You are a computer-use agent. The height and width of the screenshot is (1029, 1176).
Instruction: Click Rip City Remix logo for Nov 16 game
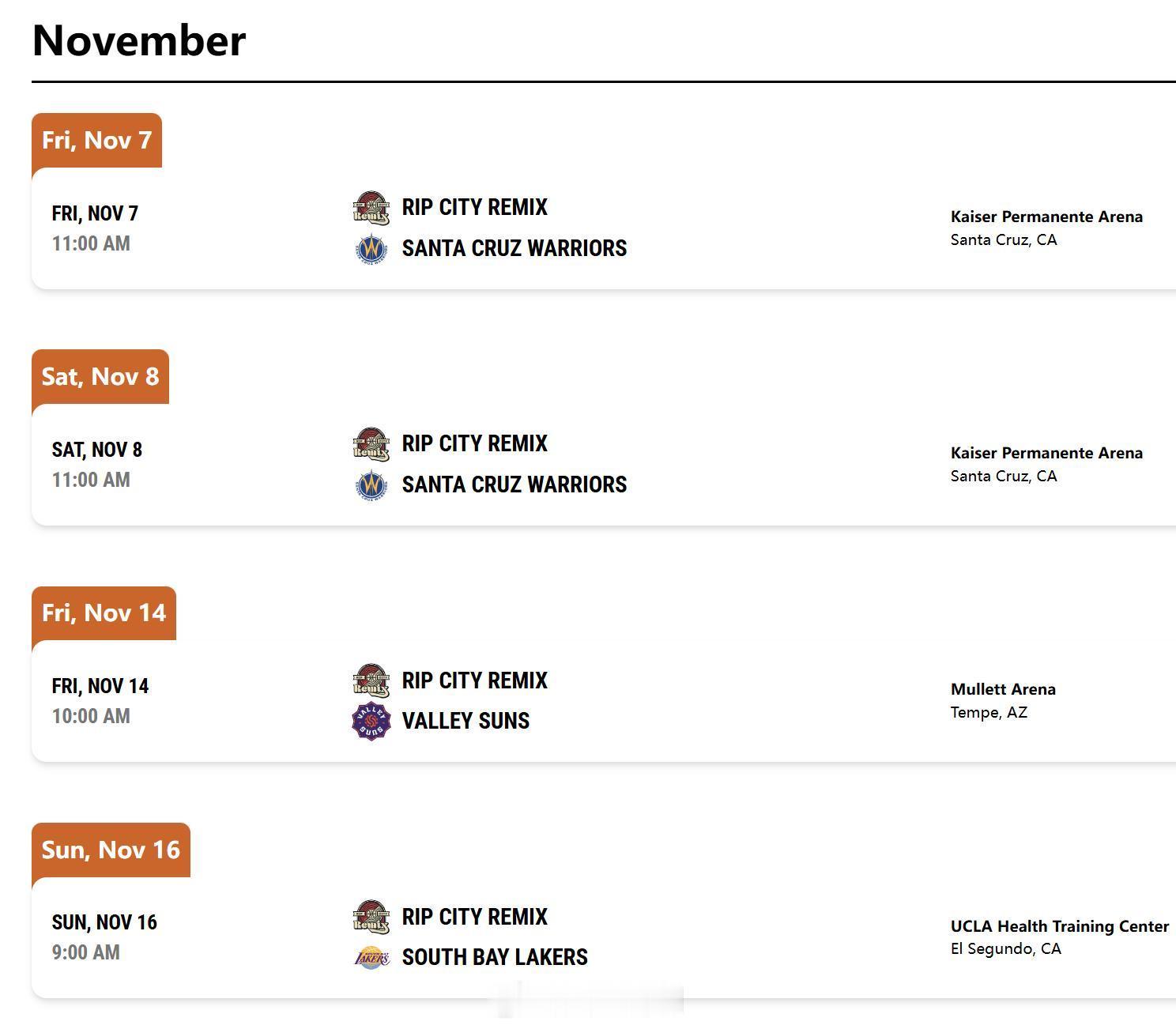tap(371, 917)
